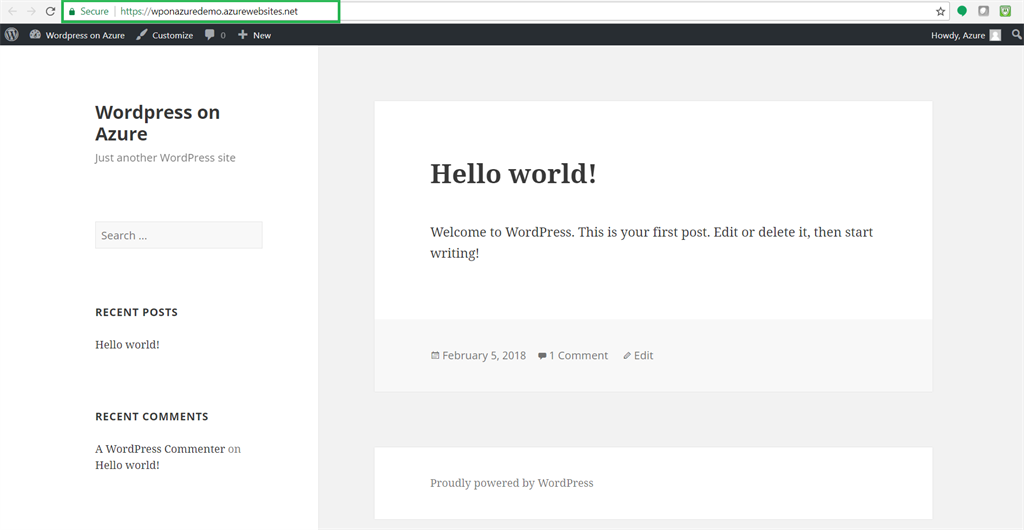Open comments bubble in admin bar
The image size is (1024, 530).
[x=215, y=35]
